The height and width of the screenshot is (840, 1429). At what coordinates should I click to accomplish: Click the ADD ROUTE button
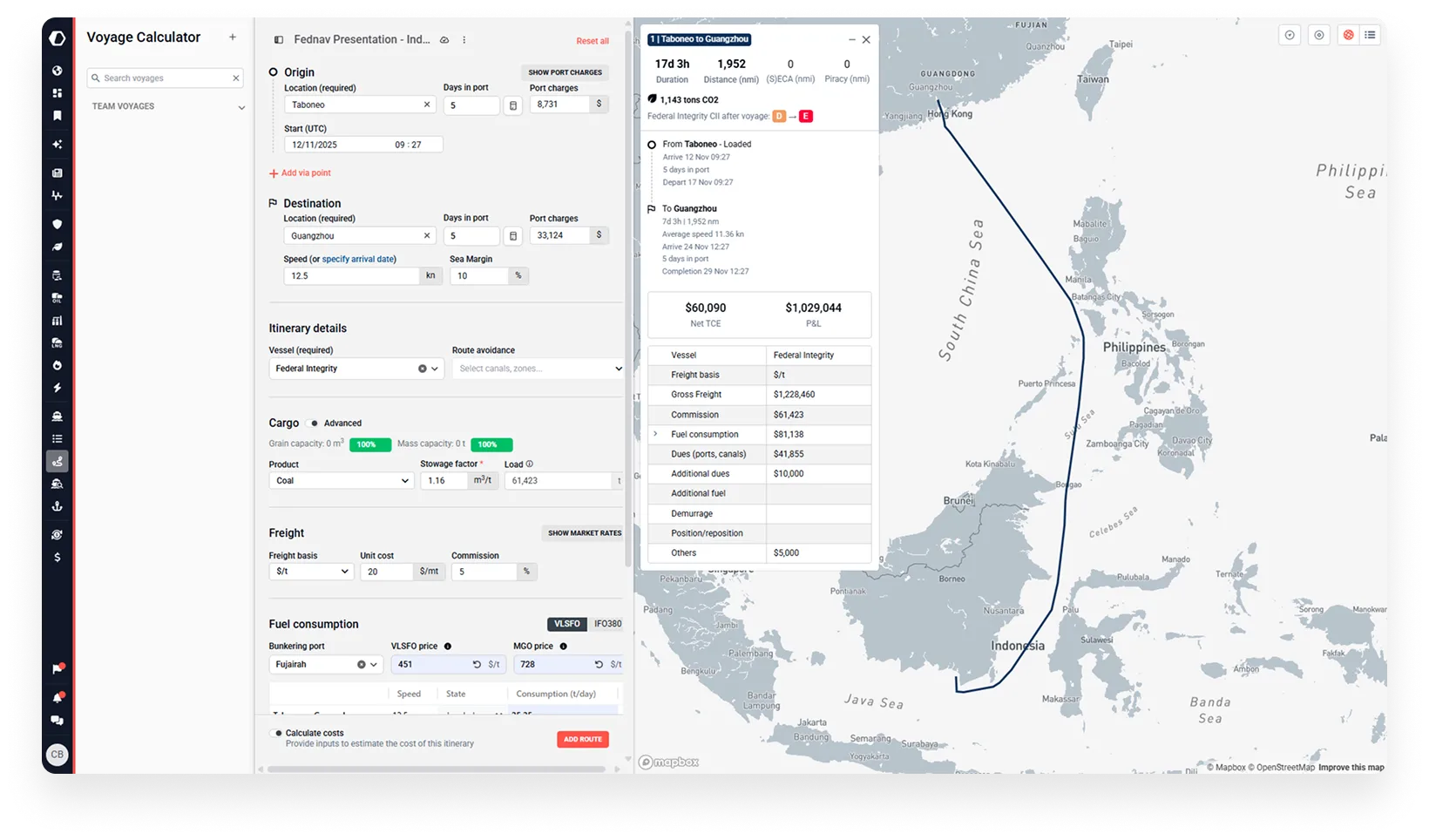click(x=582, y=739)
